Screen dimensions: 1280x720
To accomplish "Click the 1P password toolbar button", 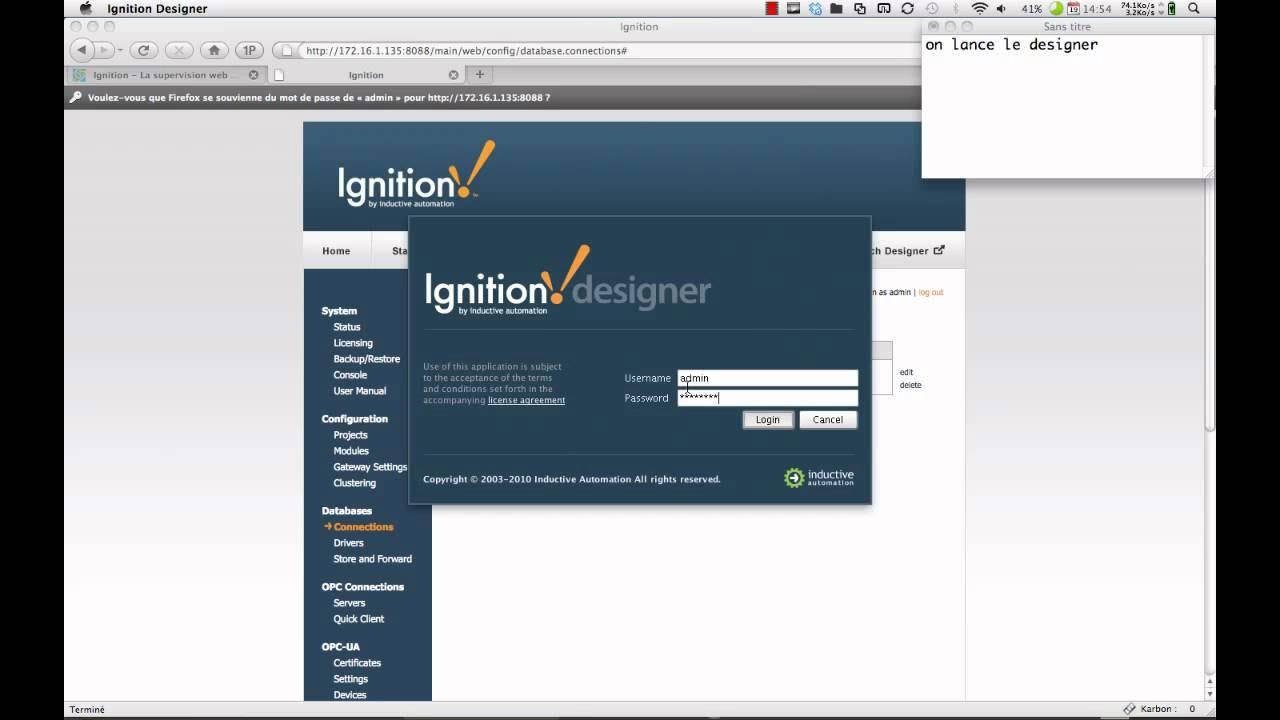I will coord(249,50).
